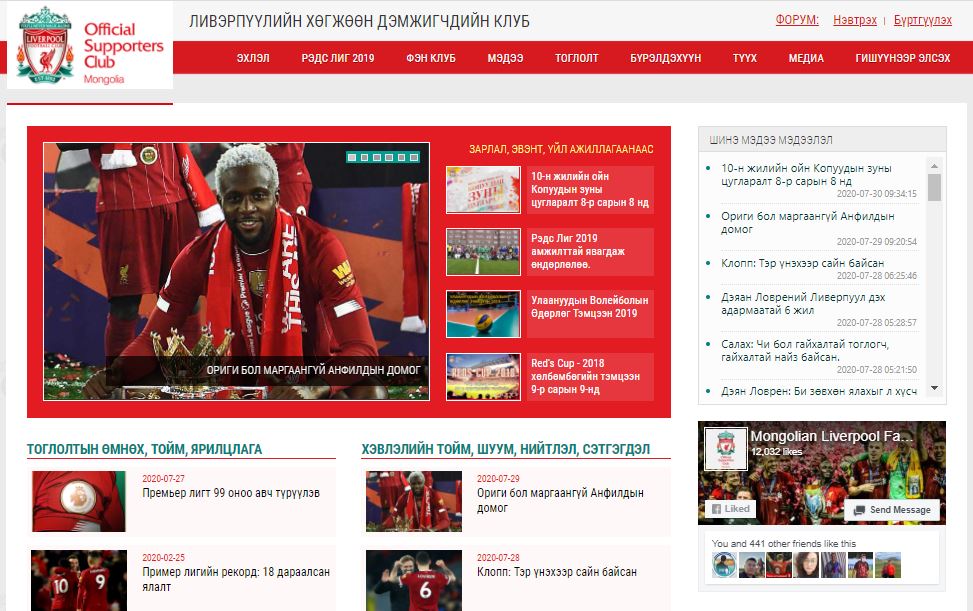The image size is (973, 611).
Task: Open news Дэян Ловрений Ливерпуул дэх адармаатай 6 жил
Action: (803, 303)
